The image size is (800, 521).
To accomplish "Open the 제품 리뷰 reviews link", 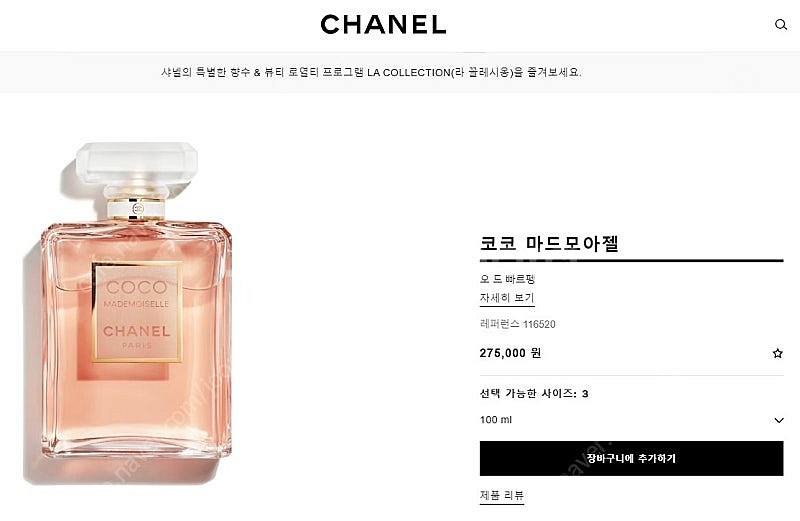I will (x=502, y=495).
